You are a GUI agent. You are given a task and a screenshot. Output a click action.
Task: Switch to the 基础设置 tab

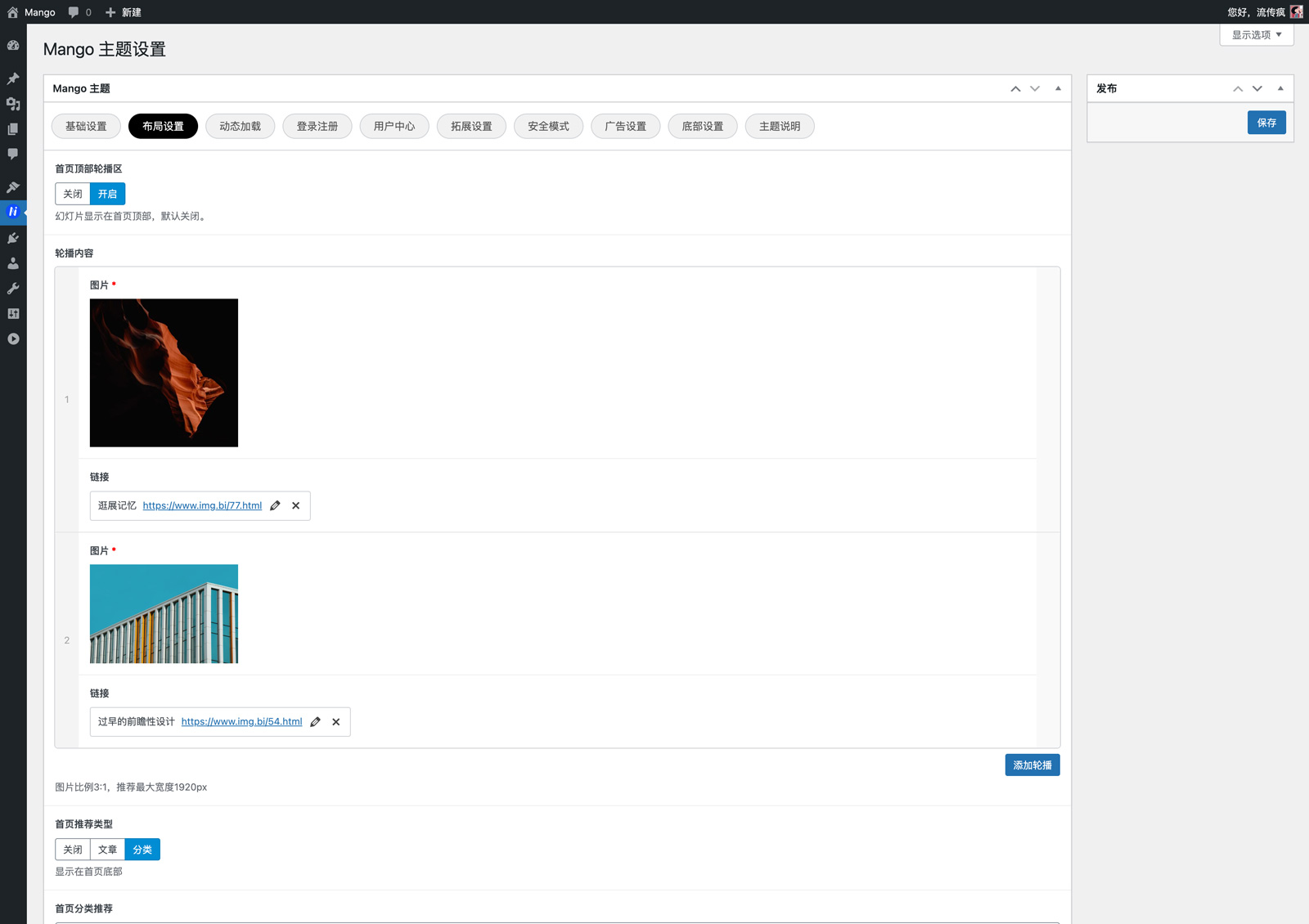pos(86,126)
